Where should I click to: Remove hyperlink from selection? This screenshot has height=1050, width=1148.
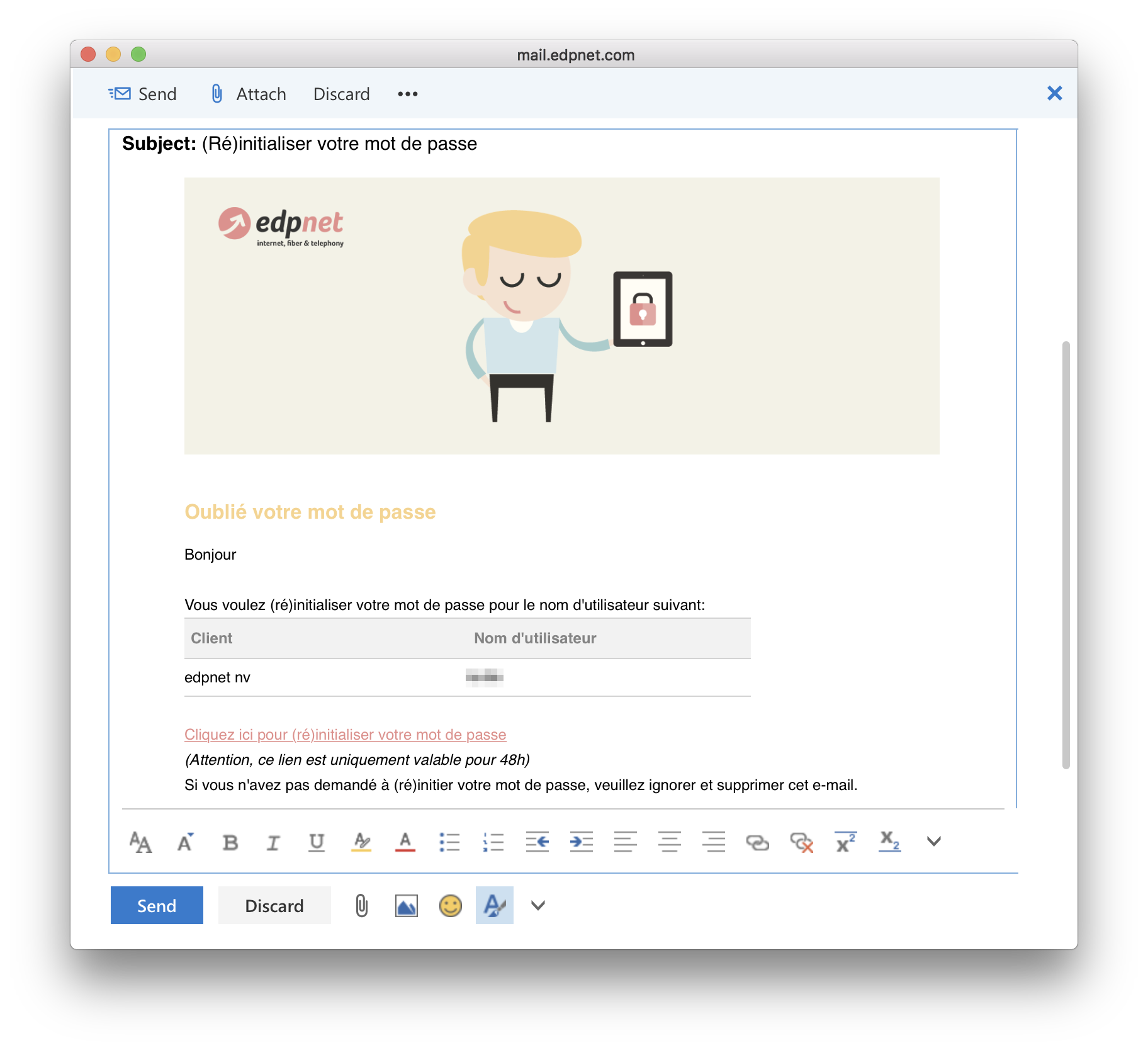tap(801, 842)
